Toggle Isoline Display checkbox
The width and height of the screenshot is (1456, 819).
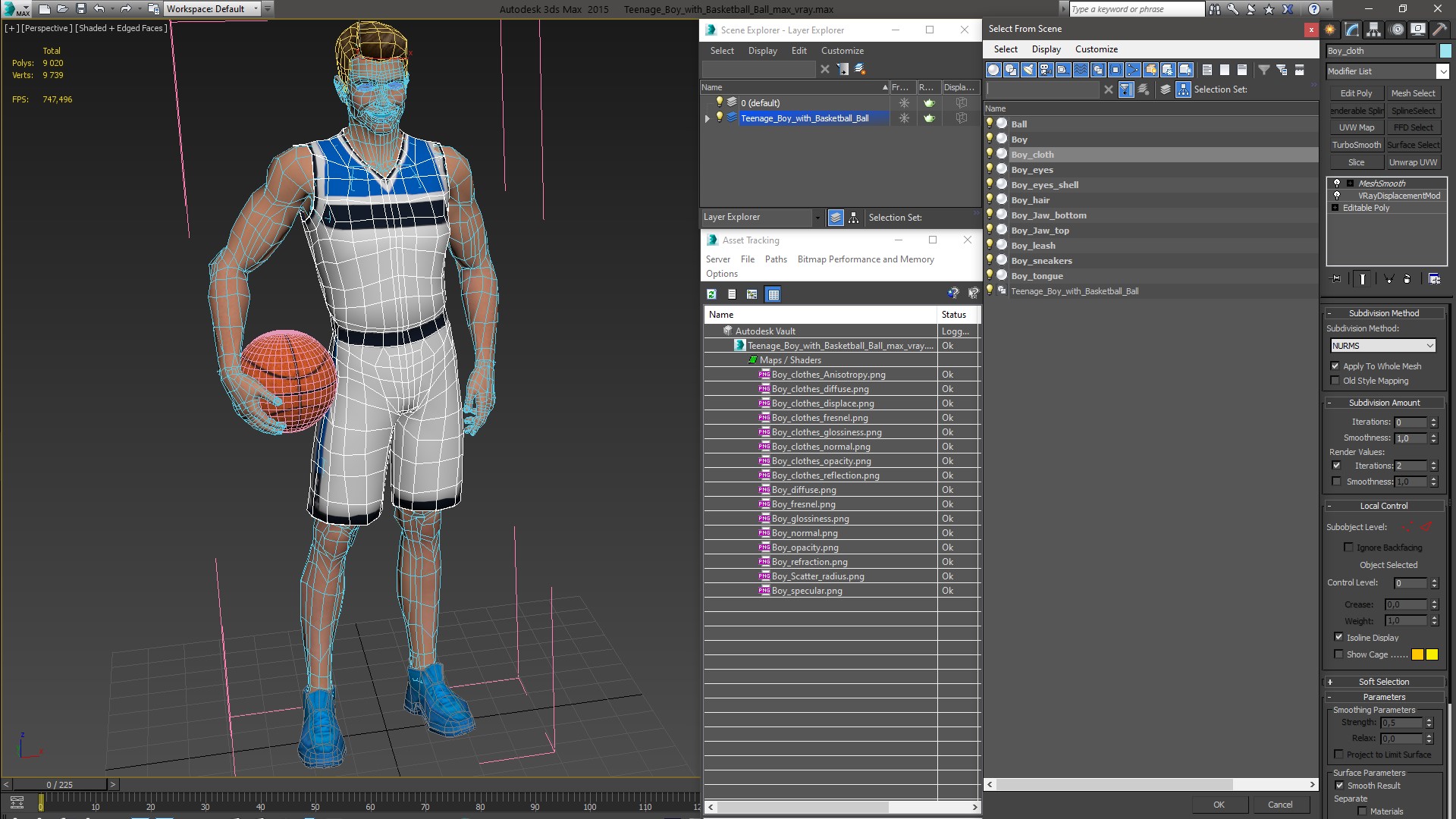[1338, 638]
